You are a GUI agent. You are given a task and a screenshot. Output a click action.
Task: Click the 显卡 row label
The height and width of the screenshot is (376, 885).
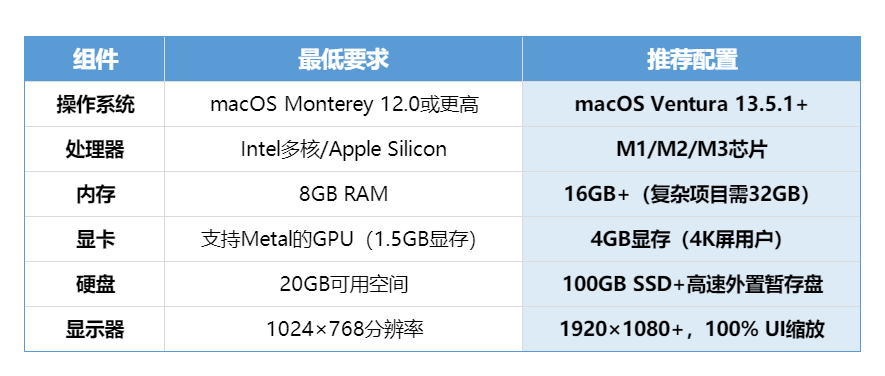pos(95,239)
